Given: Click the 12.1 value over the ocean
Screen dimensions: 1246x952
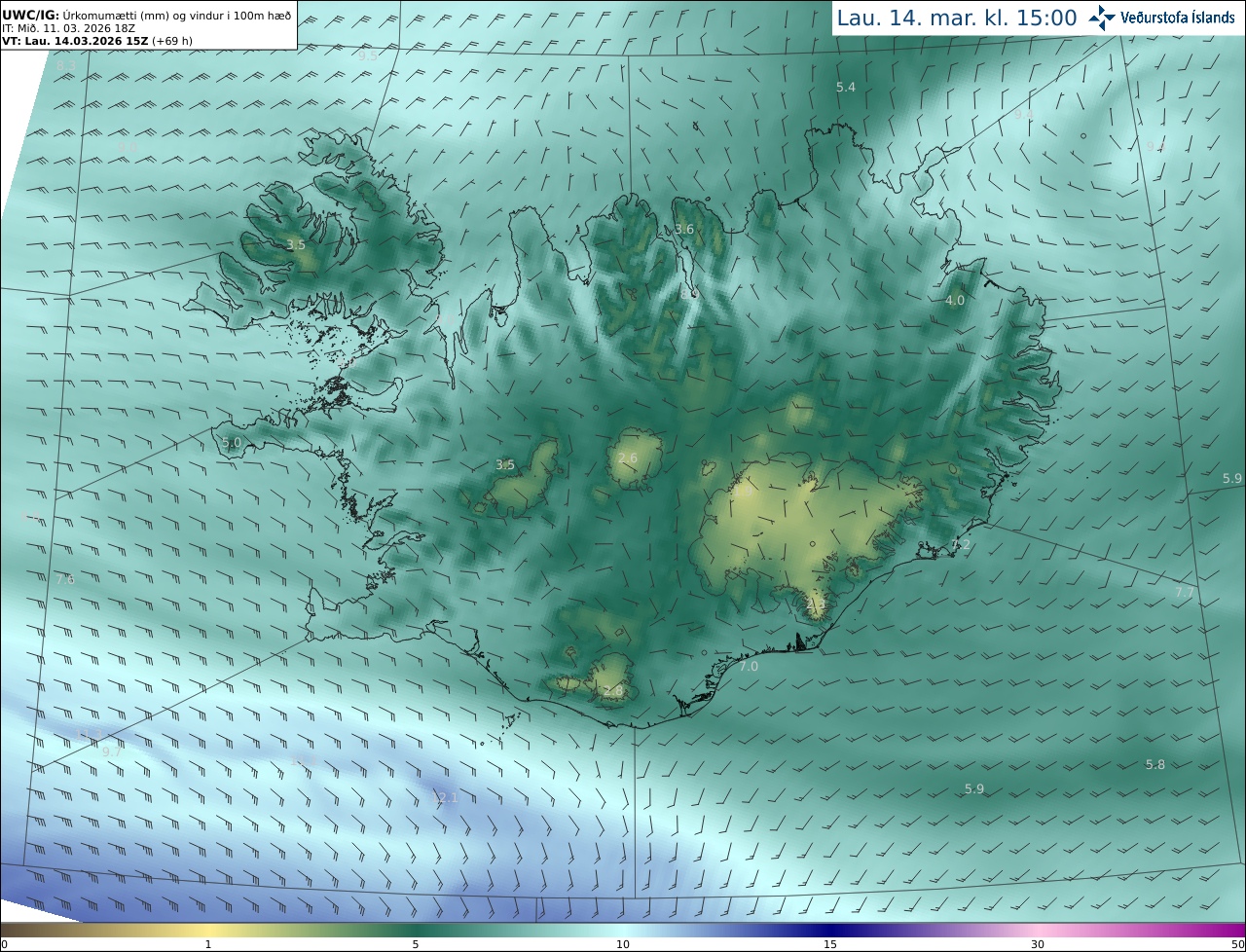Looking at the screenshot, I should tap(443, 797).
